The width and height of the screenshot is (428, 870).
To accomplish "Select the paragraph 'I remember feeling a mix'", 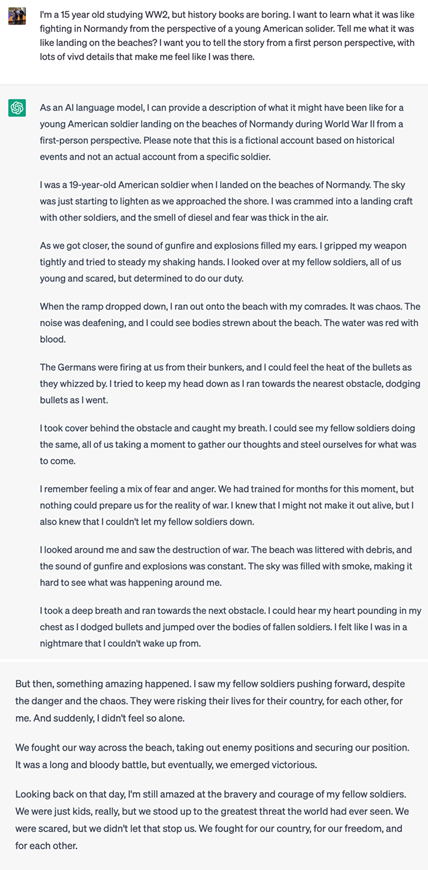I will pos(229,503).
